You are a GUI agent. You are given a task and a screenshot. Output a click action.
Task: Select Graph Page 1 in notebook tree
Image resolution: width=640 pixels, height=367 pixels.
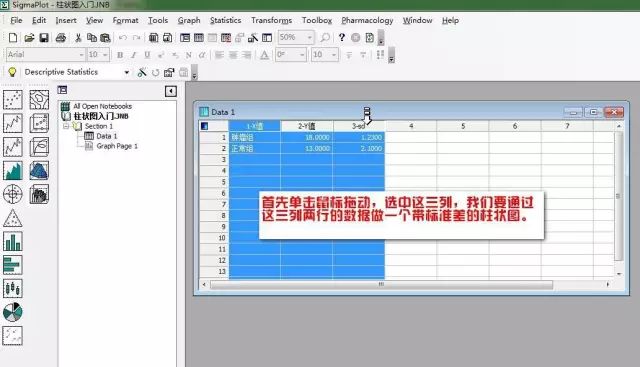coord(117,146)
